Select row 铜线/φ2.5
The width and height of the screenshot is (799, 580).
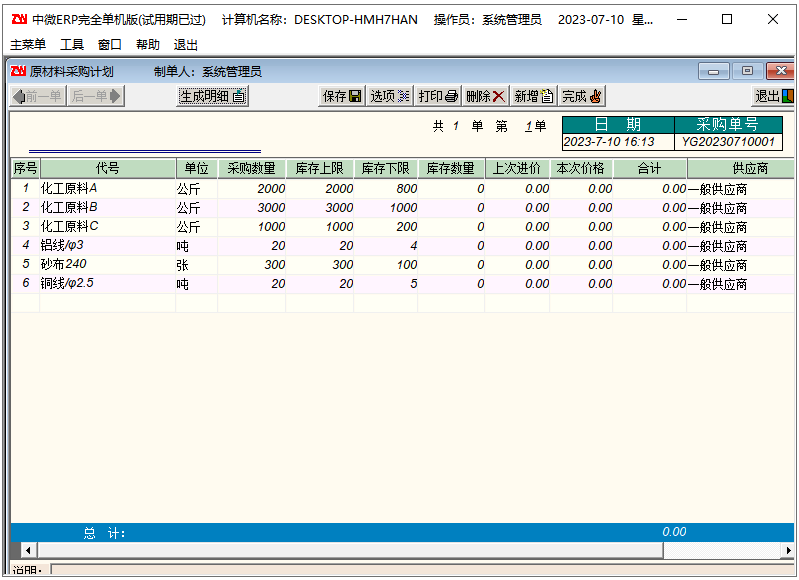tap(403, 283)
